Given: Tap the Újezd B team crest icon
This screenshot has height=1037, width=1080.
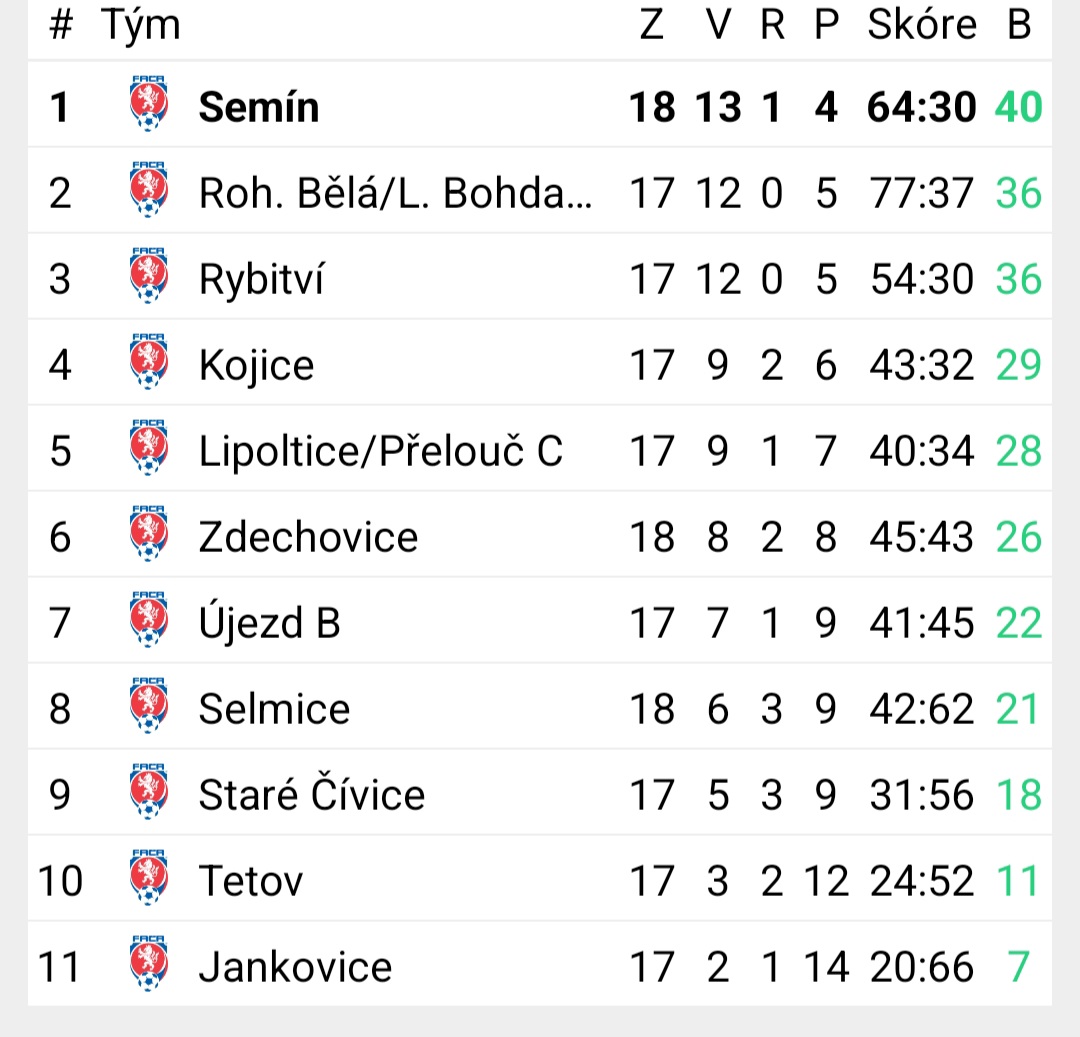Looking at the screenshot, I should click(x=148, y=619).
